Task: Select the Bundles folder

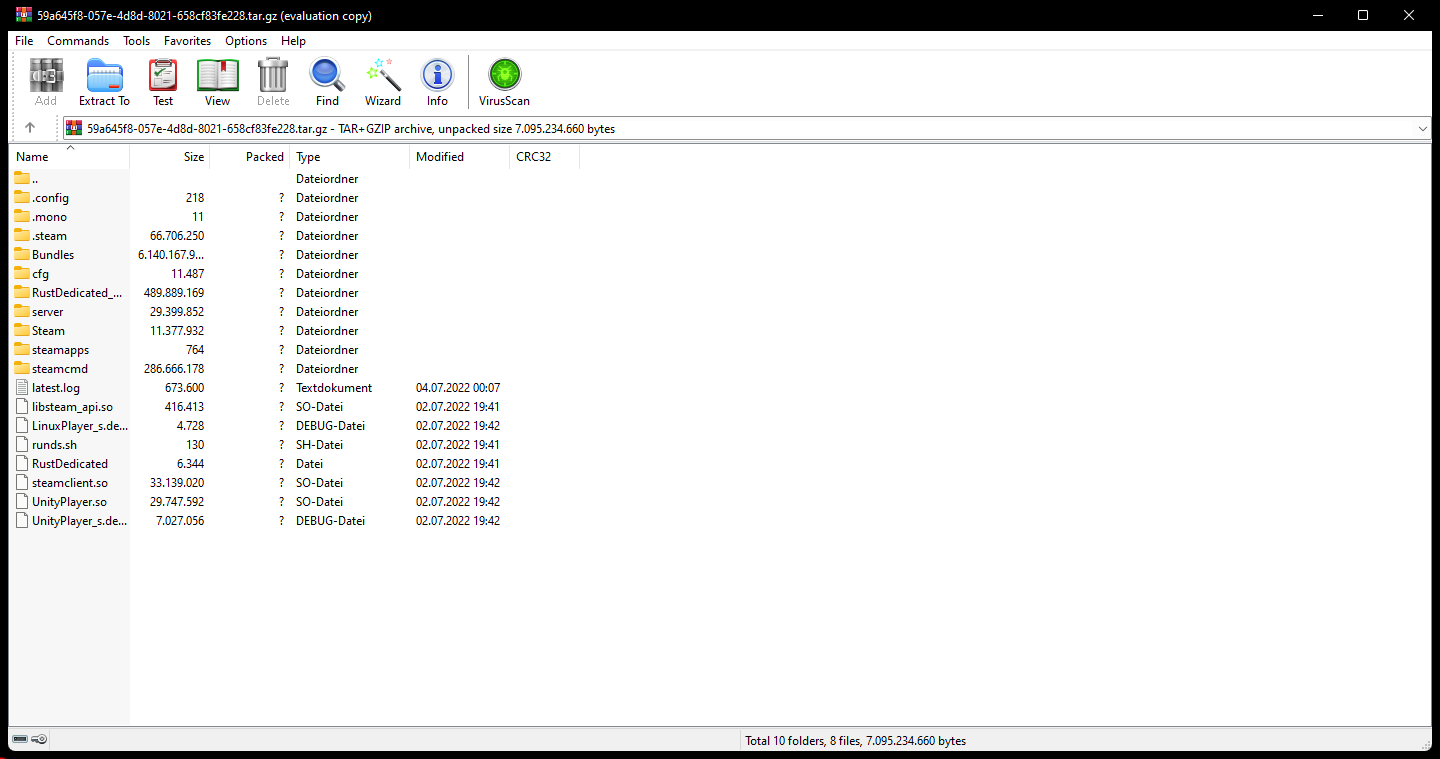Action: 53,255
